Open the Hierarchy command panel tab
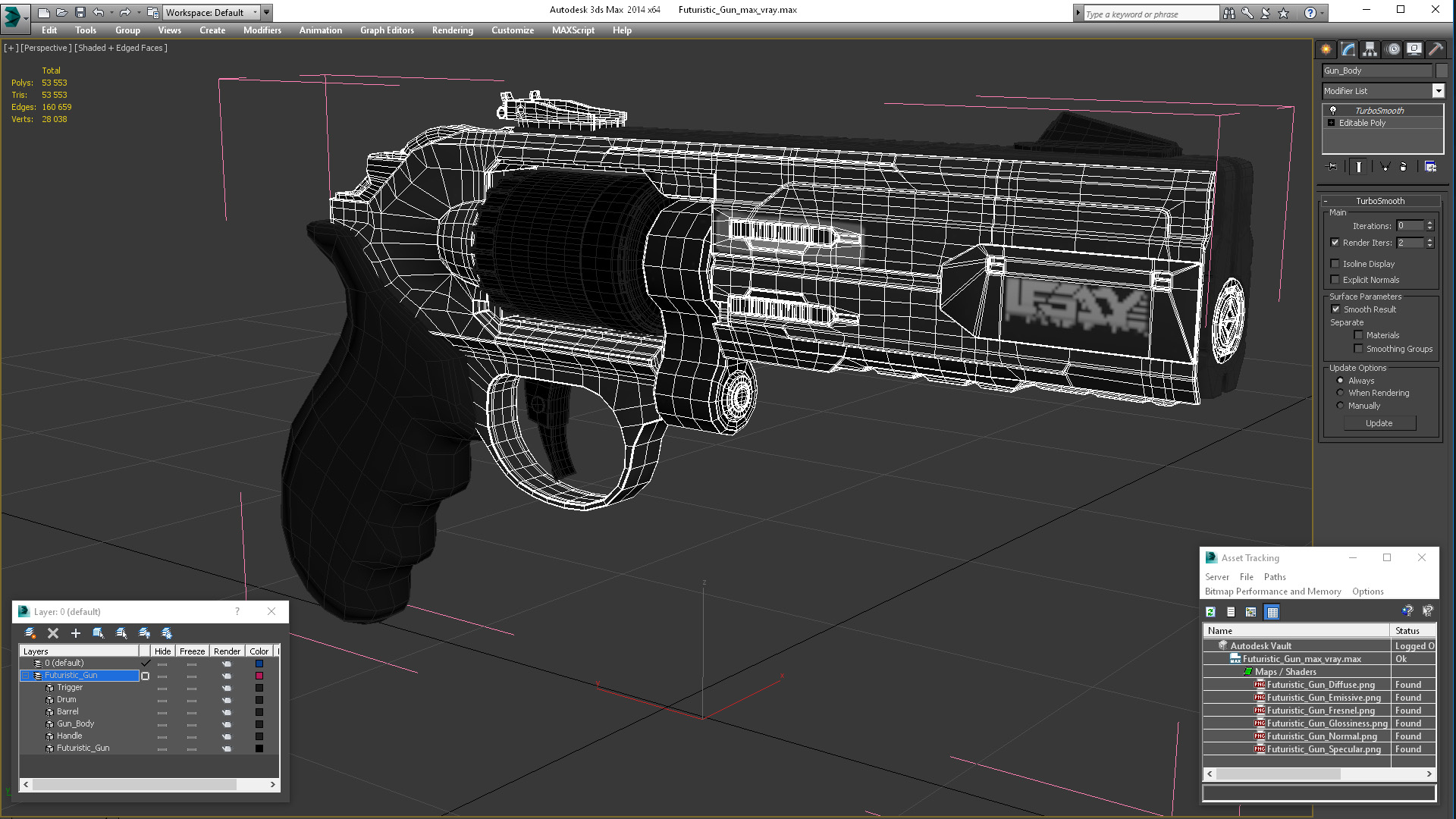Screen dimensions: 1456x819 pos(1370,49)
